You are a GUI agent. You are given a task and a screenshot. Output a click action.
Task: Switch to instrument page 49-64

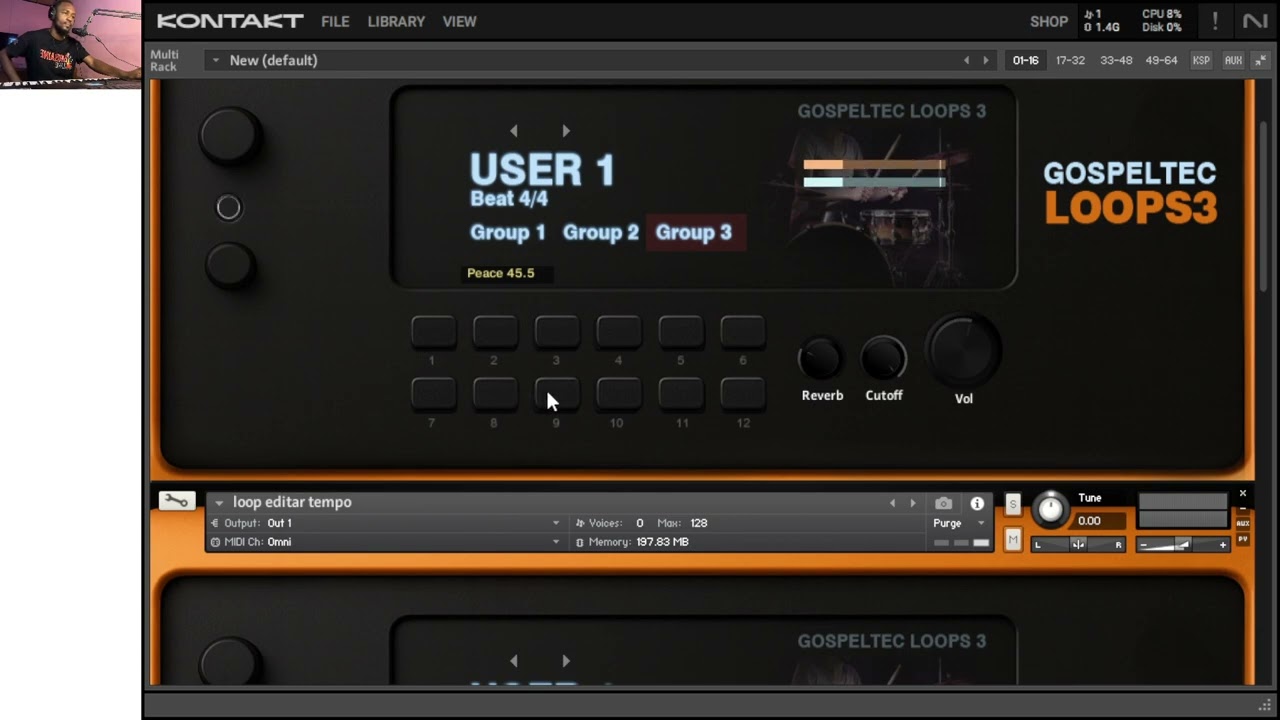coord(1161,60)
